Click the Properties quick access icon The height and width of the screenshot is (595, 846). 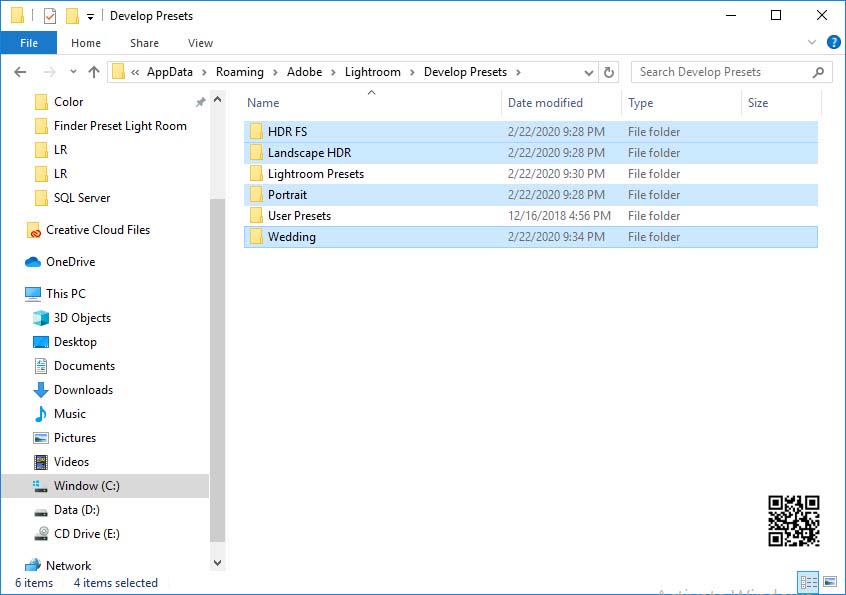point(50,16)
